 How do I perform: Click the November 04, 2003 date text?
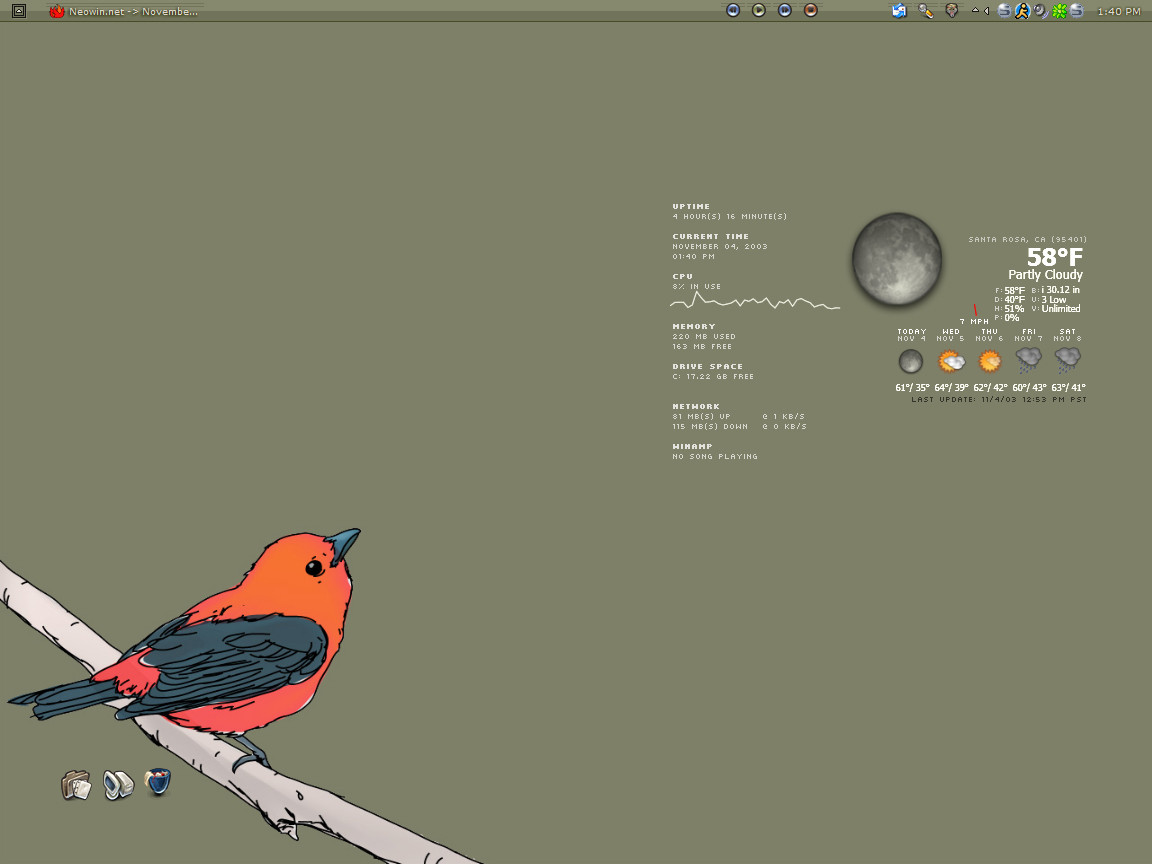click(x=720, y=247)
